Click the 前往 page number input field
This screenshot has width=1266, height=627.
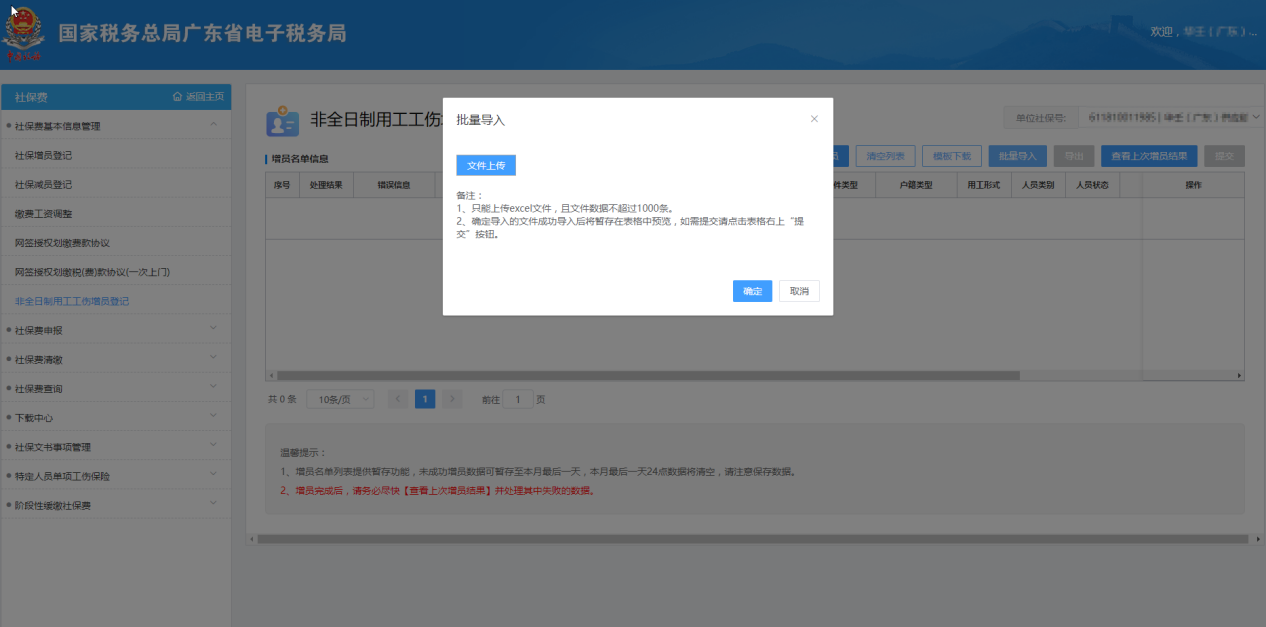pyautogui.click(x=517, y=399)
